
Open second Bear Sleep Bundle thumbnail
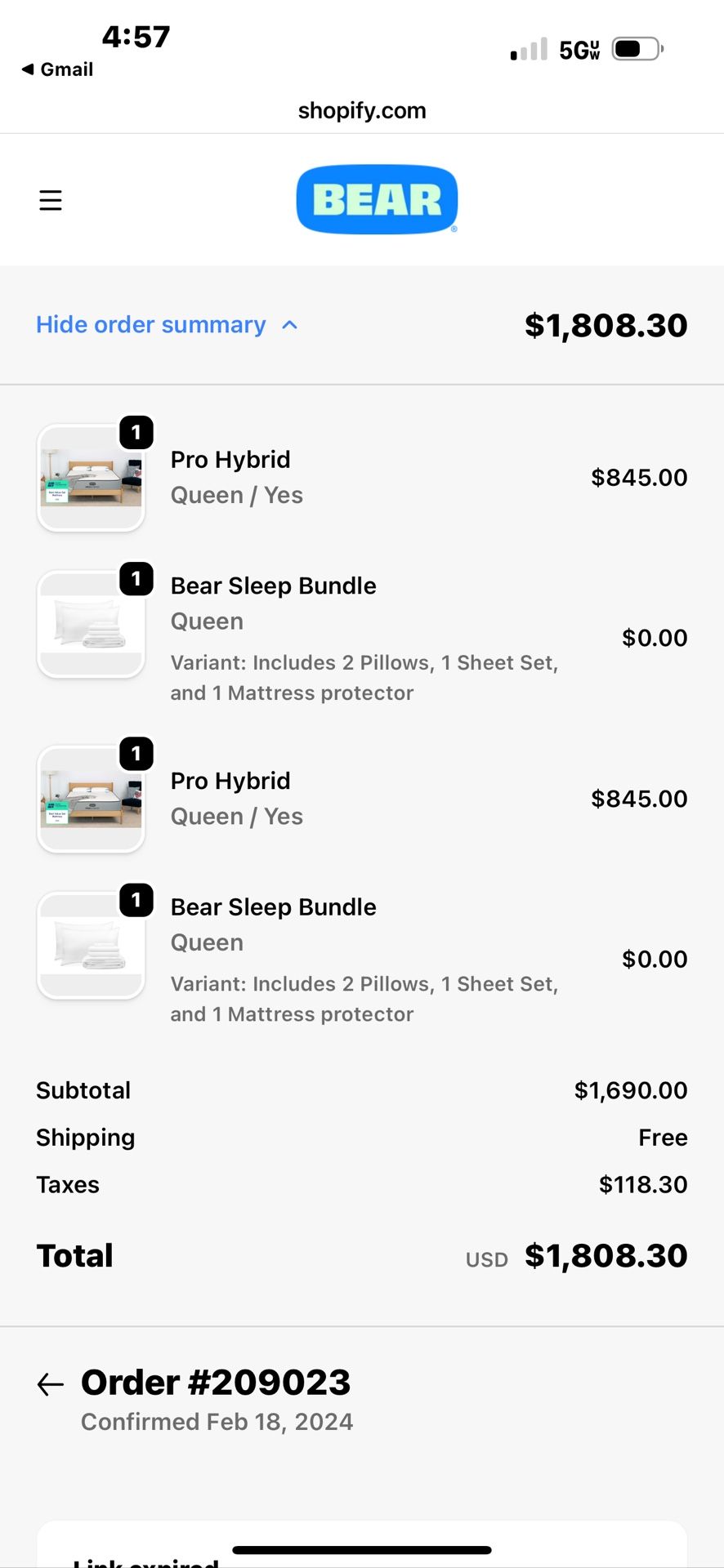click(91, 946)
